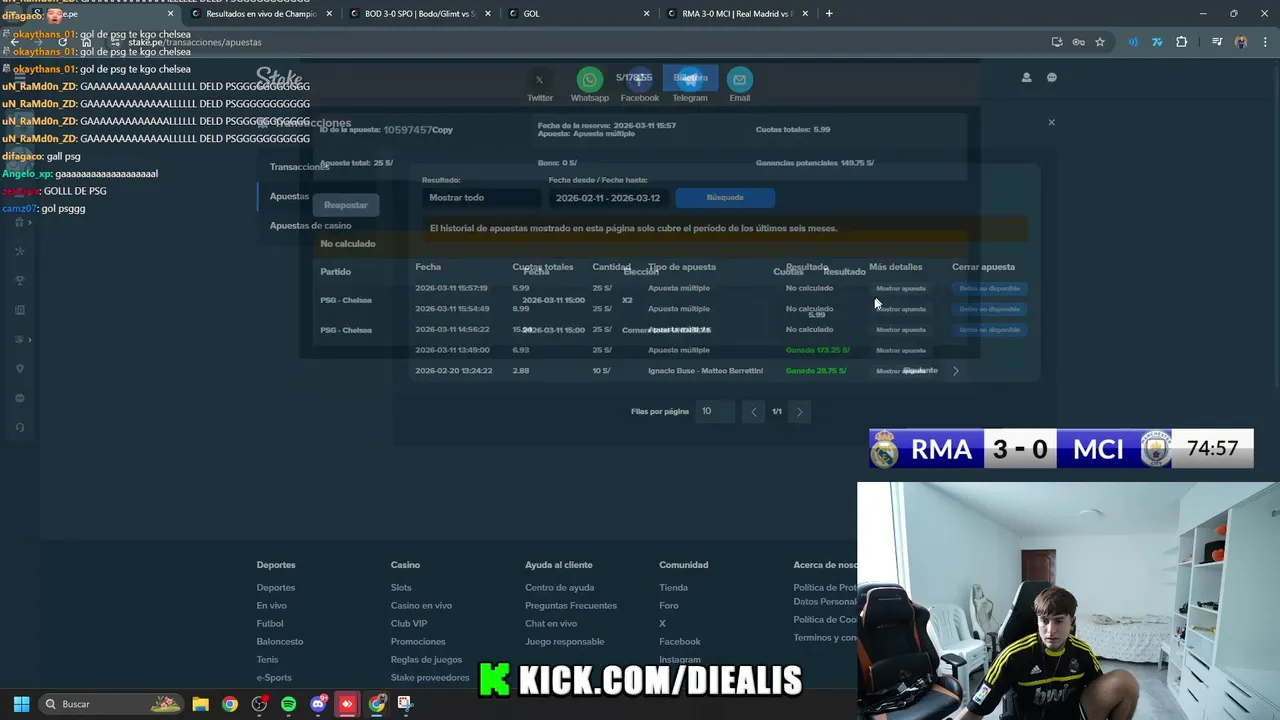The image size is (1280, 720).
Task: Open File Explorer from the taskbar
Action: pos(200,704)
